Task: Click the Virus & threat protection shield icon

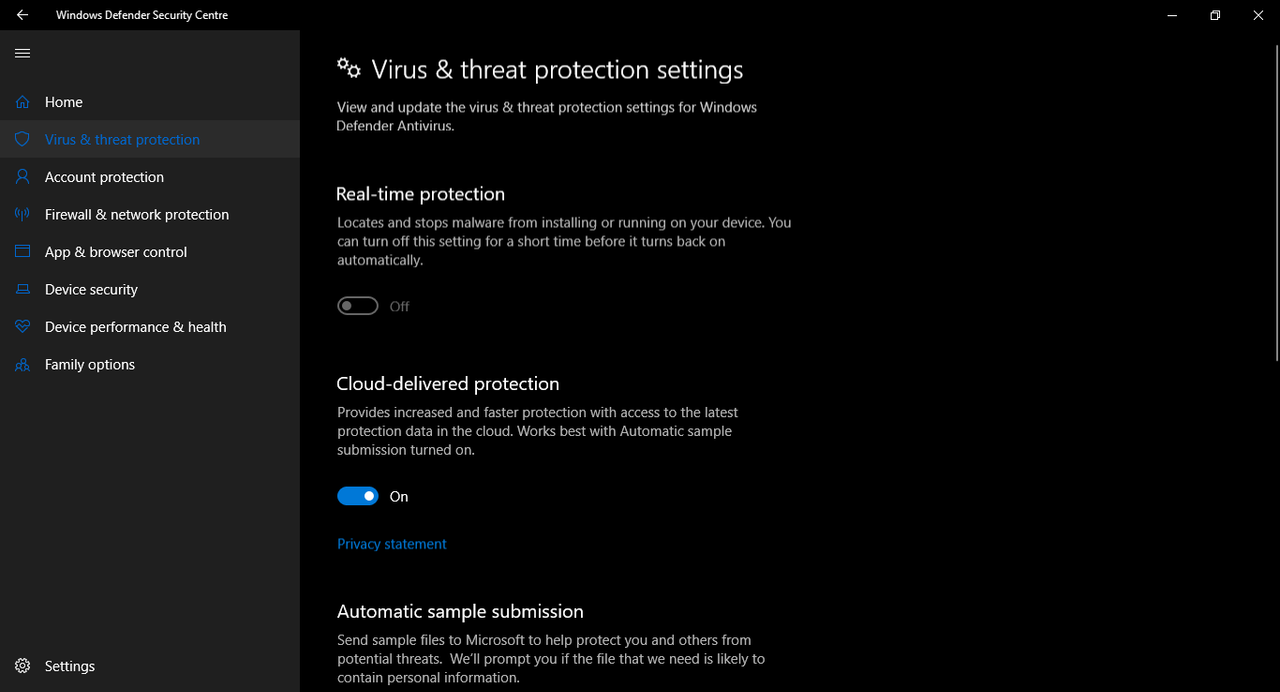Action: (x=22, y=139)
